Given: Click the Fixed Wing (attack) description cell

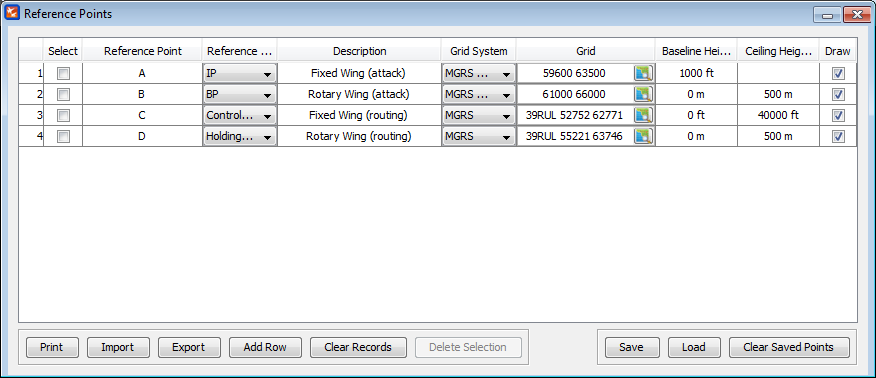Looking at the screenshot, I should [359, 73].
